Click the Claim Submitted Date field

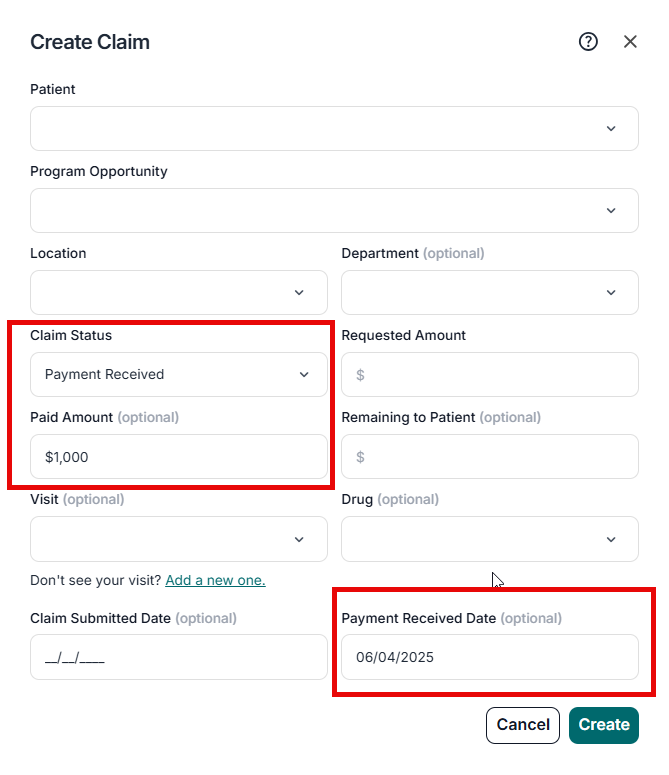178,658
